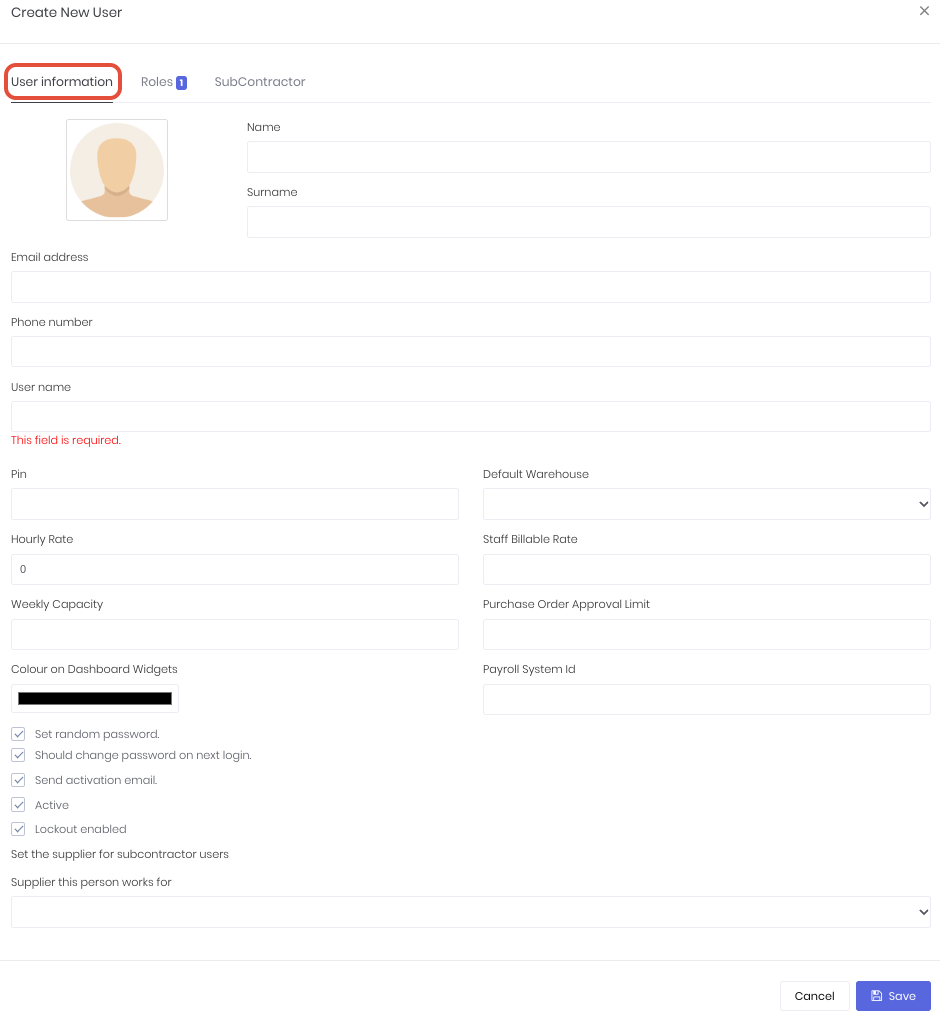Toggle Should change password on next login

(18, 755)
